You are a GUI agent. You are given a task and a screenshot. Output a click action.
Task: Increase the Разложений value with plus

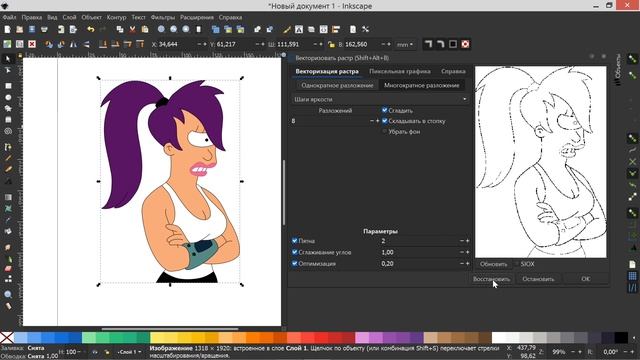(378, 121)
